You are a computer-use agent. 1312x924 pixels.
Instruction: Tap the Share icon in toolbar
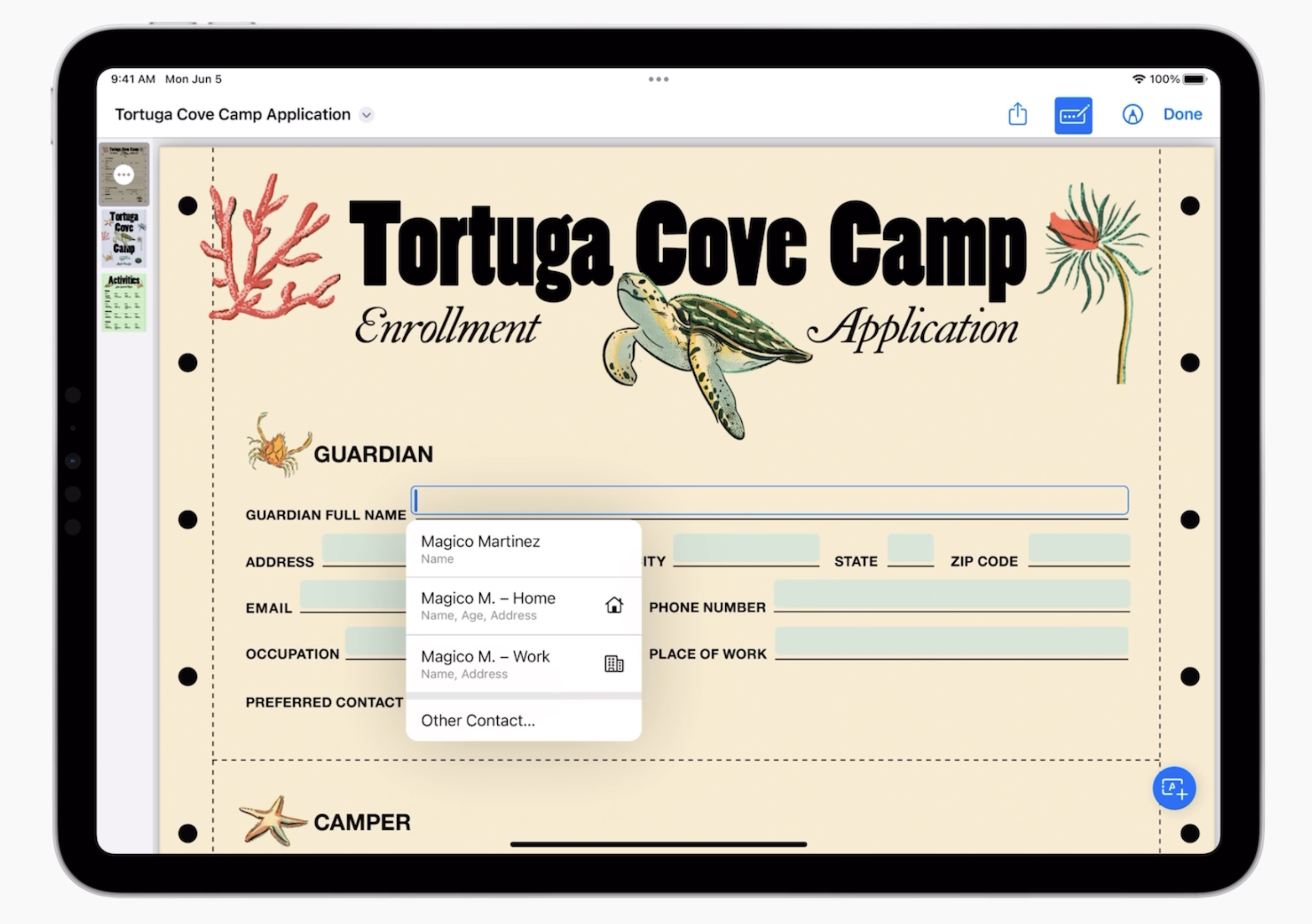point(1017,114)
